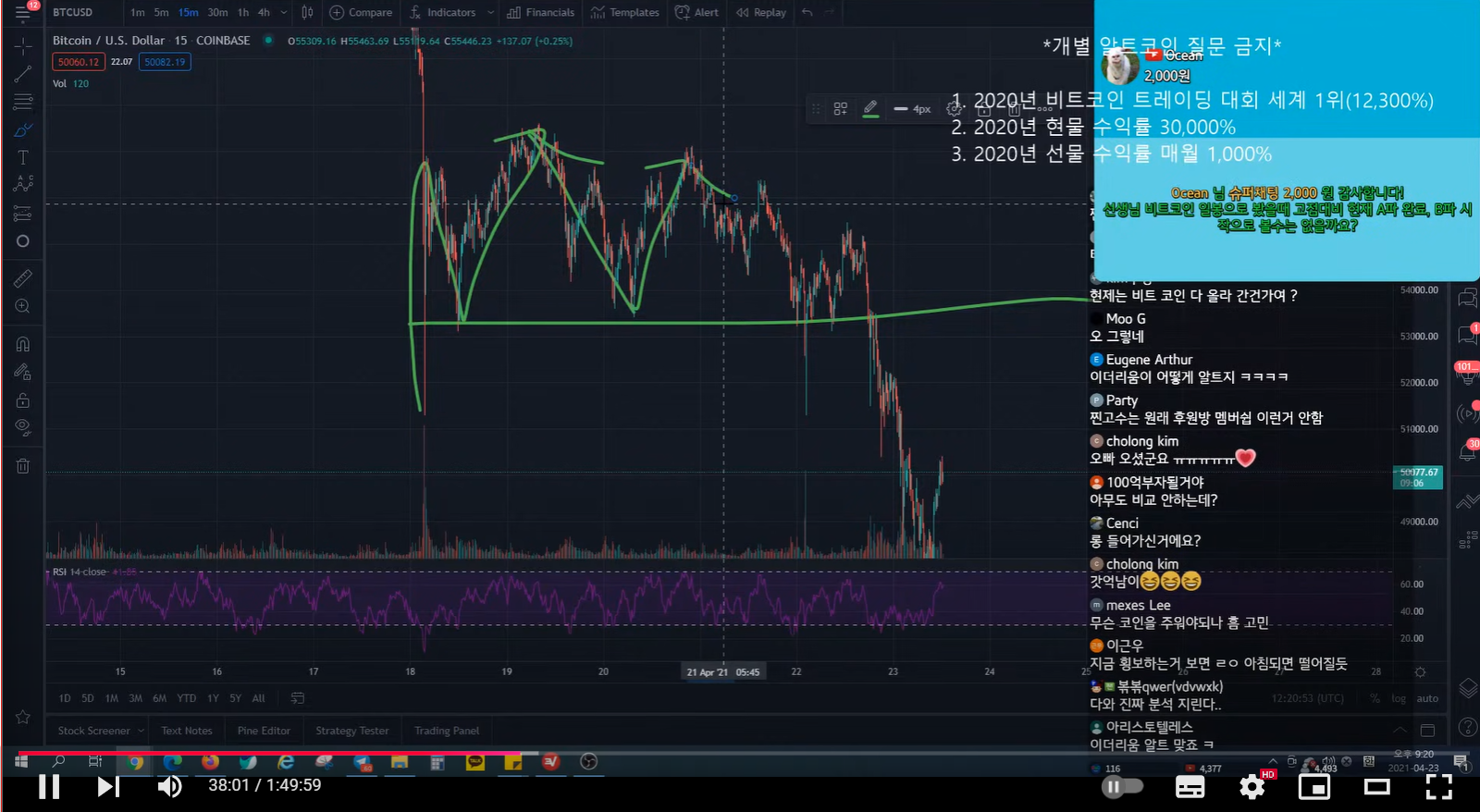Set chart range to 1D
Viewport: 1480px width, 812px height.
[x=65, y=698]
